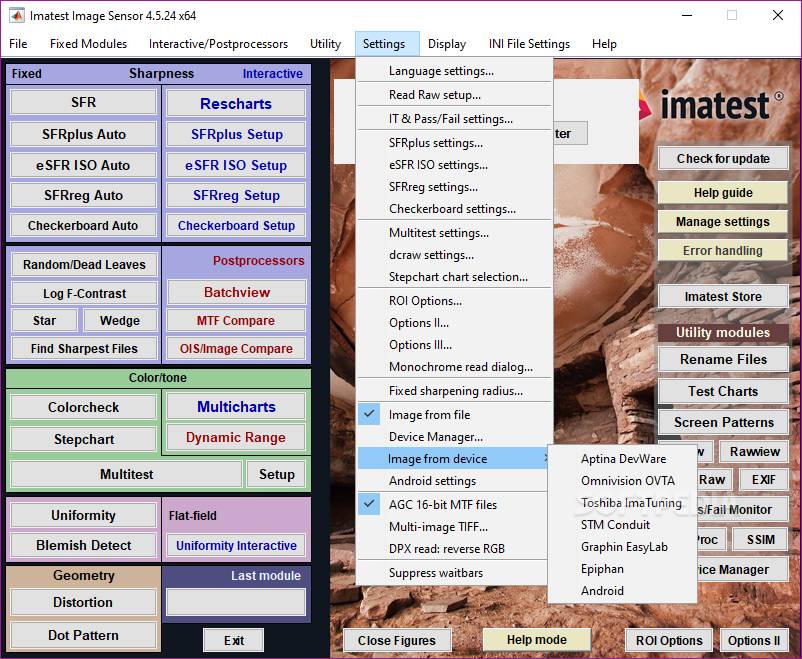Run the Colorcheck module
Image resolution: width=802 pixels, height=659 pixels.
83,407
